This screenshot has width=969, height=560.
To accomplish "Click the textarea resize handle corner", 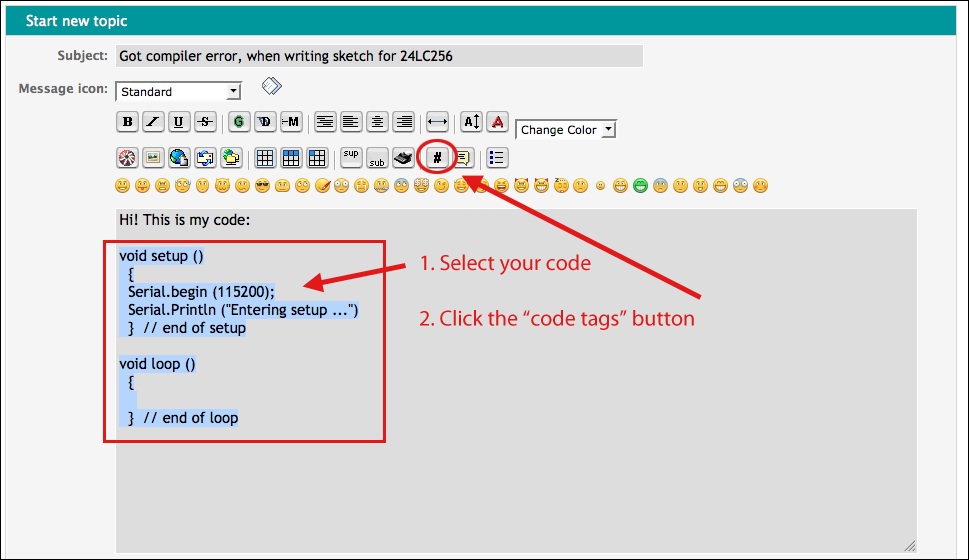I will pyautogui.click(x=910, y=545).
